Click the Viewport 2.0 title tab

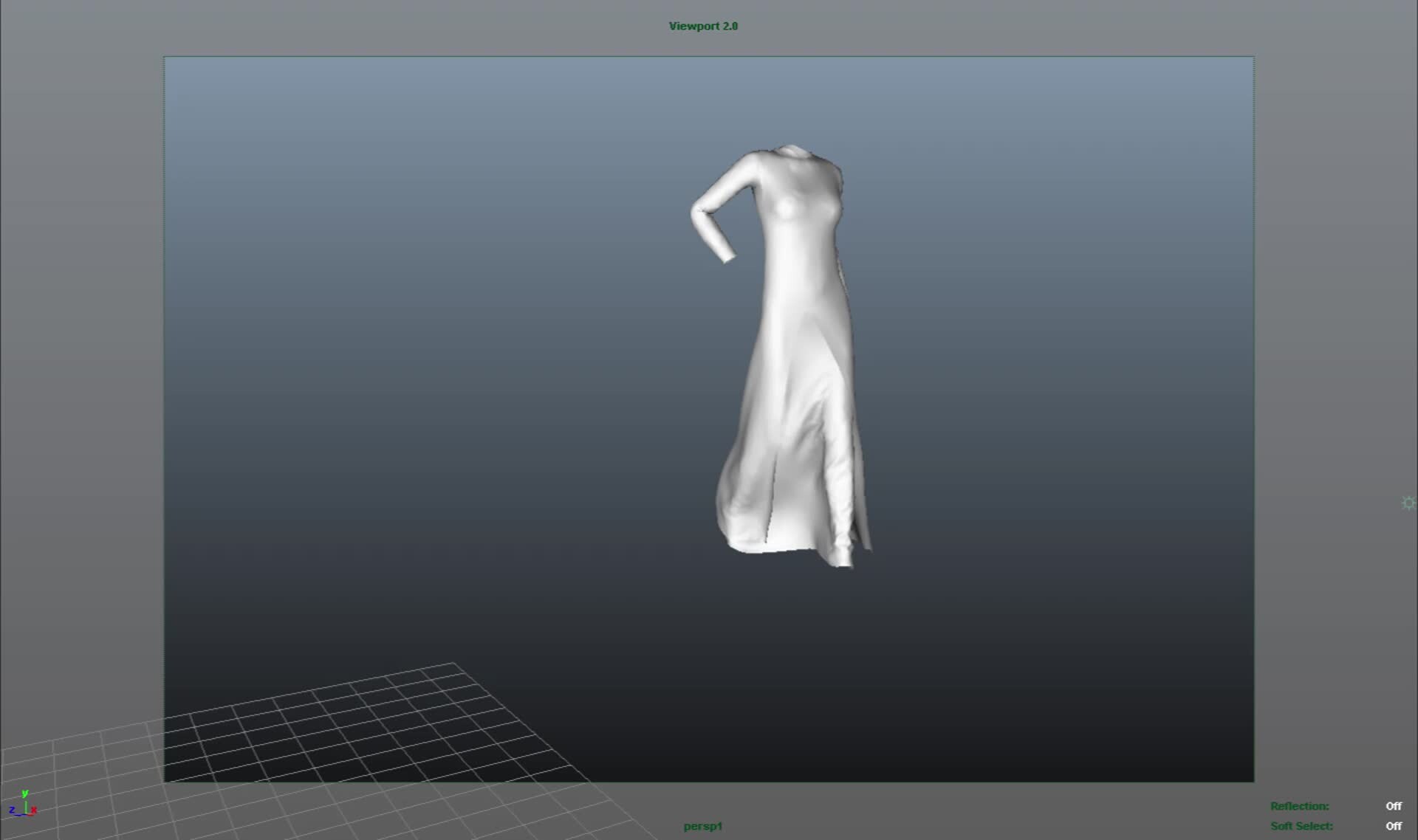point(702,25)
